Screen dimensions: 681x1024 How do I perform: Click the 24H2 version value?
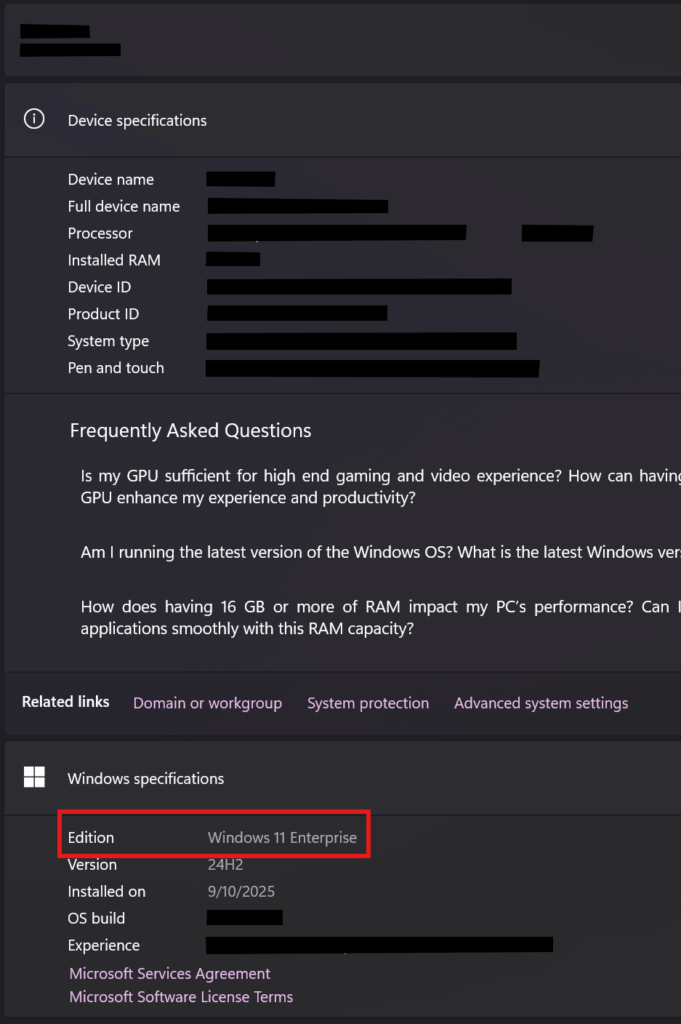click(x=225, y=865)
